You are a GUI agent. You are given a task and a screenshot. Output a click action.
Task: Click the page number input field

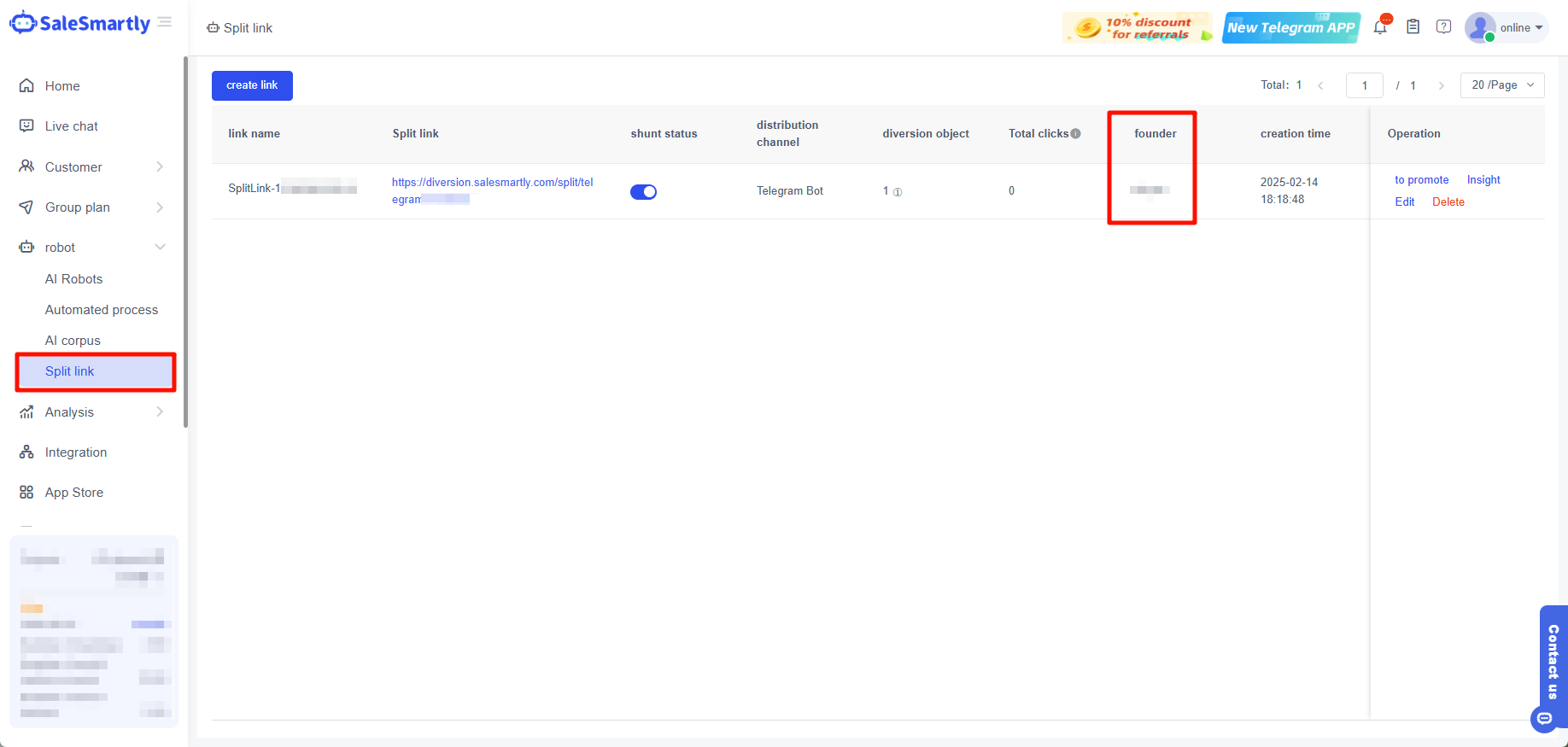coord(1364,85)
